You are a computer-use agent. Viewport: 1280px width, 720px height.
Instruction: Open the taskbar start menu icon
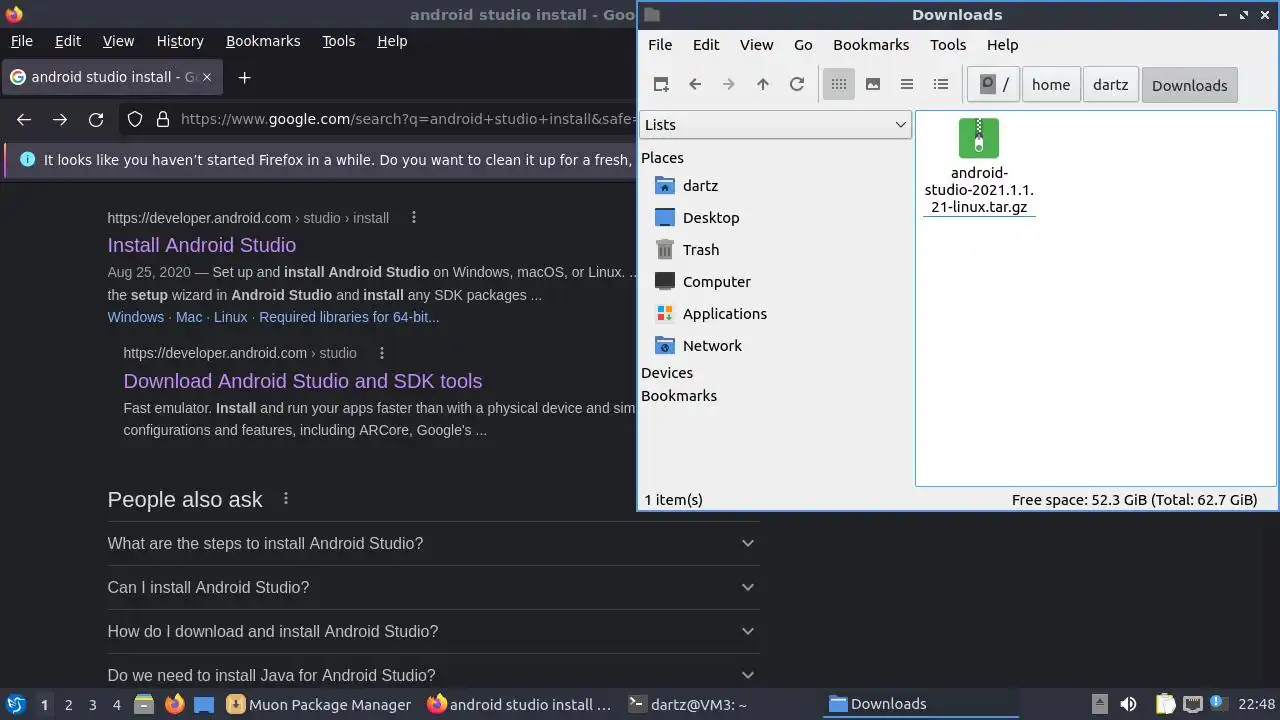click(16, 705)
